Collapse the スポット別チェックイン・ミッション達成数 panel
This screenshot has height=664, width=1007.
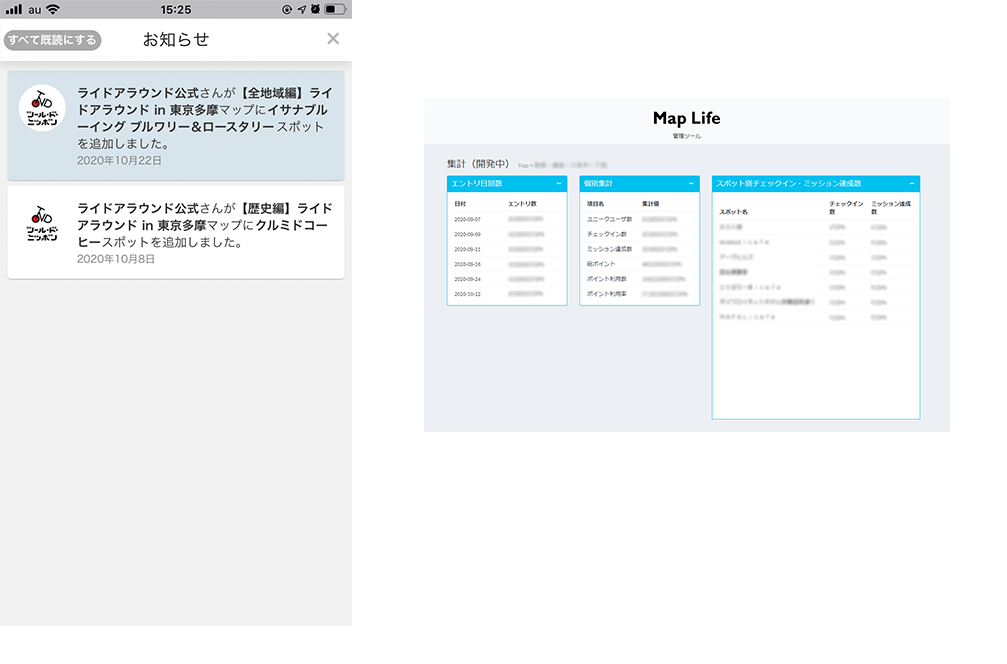point(911,184)
